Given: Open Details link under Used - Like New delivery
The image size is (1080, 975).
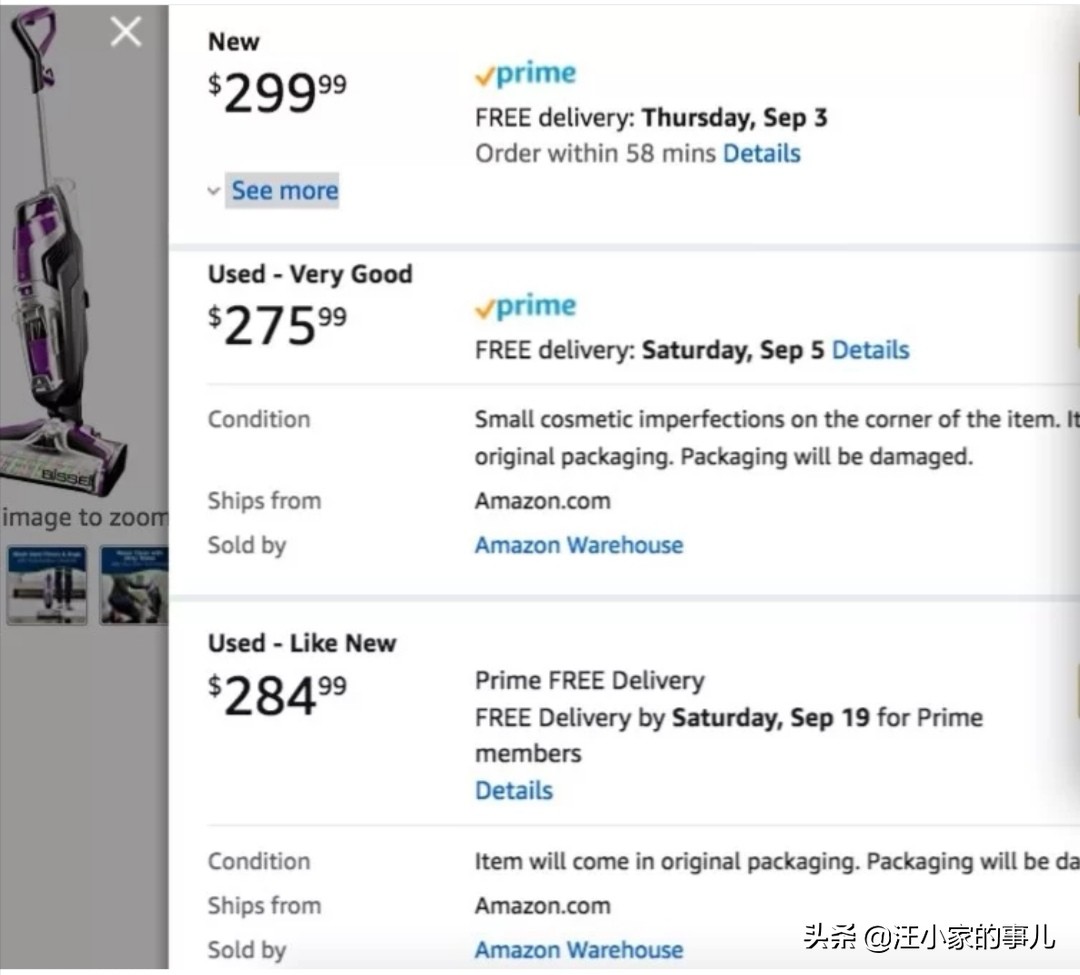Looking at the screenshot, I should (x=513, y=790).
